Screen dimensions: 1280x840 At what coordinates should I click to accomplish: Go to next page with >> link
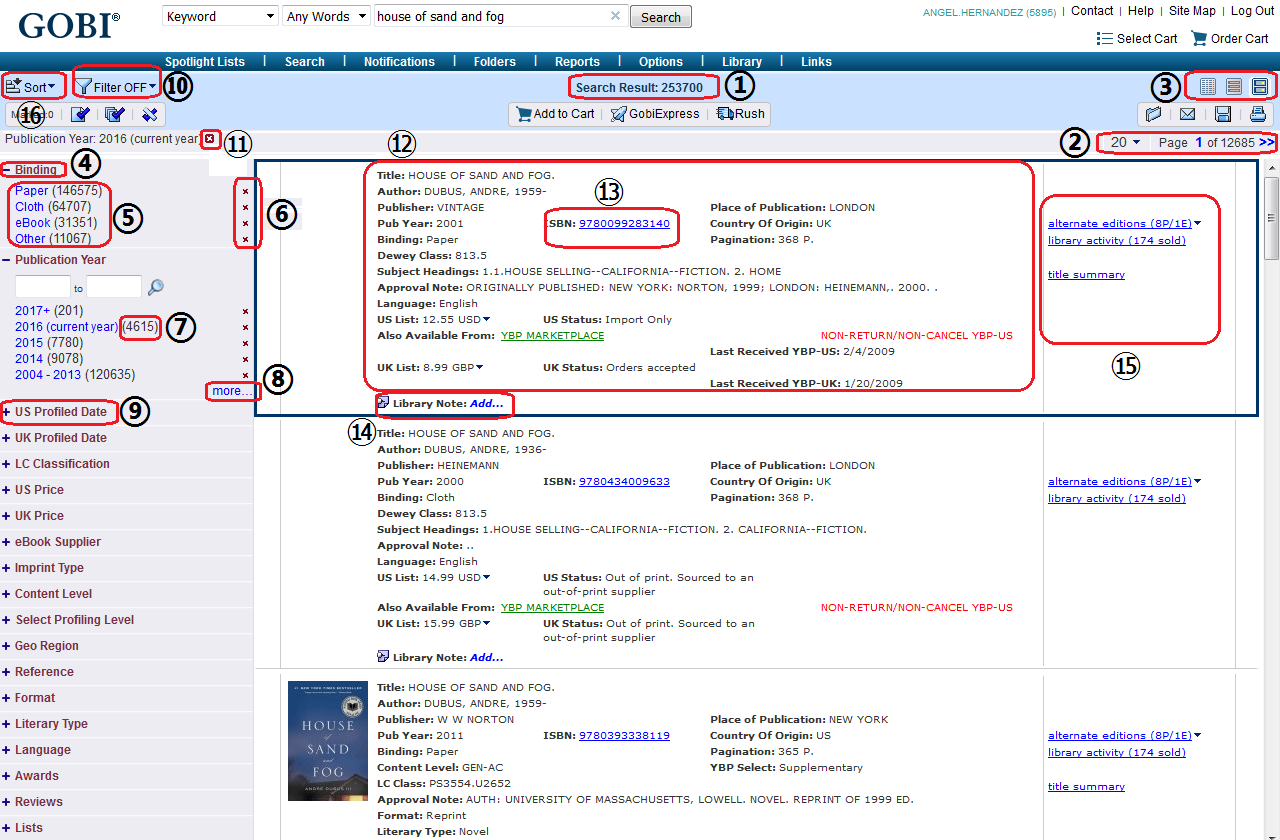tap(1266, 142)
